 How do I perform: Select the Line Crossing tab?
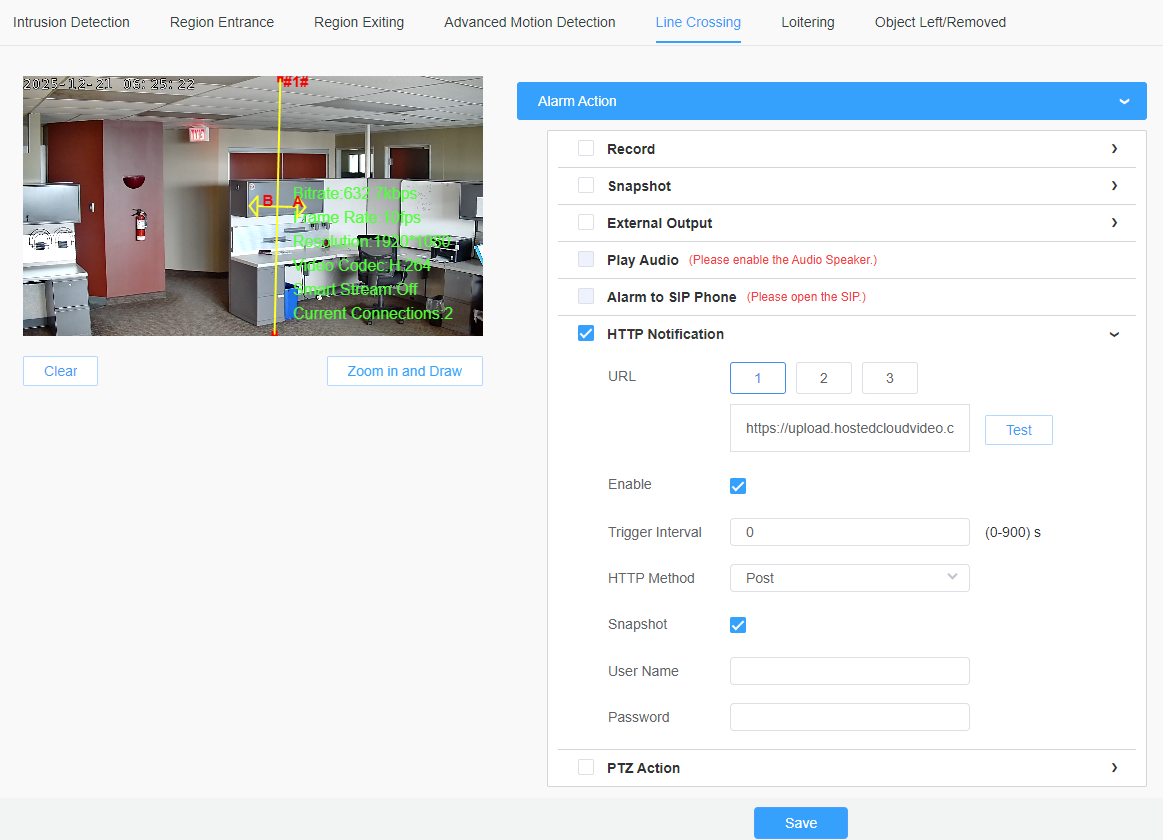coord(698,22)
